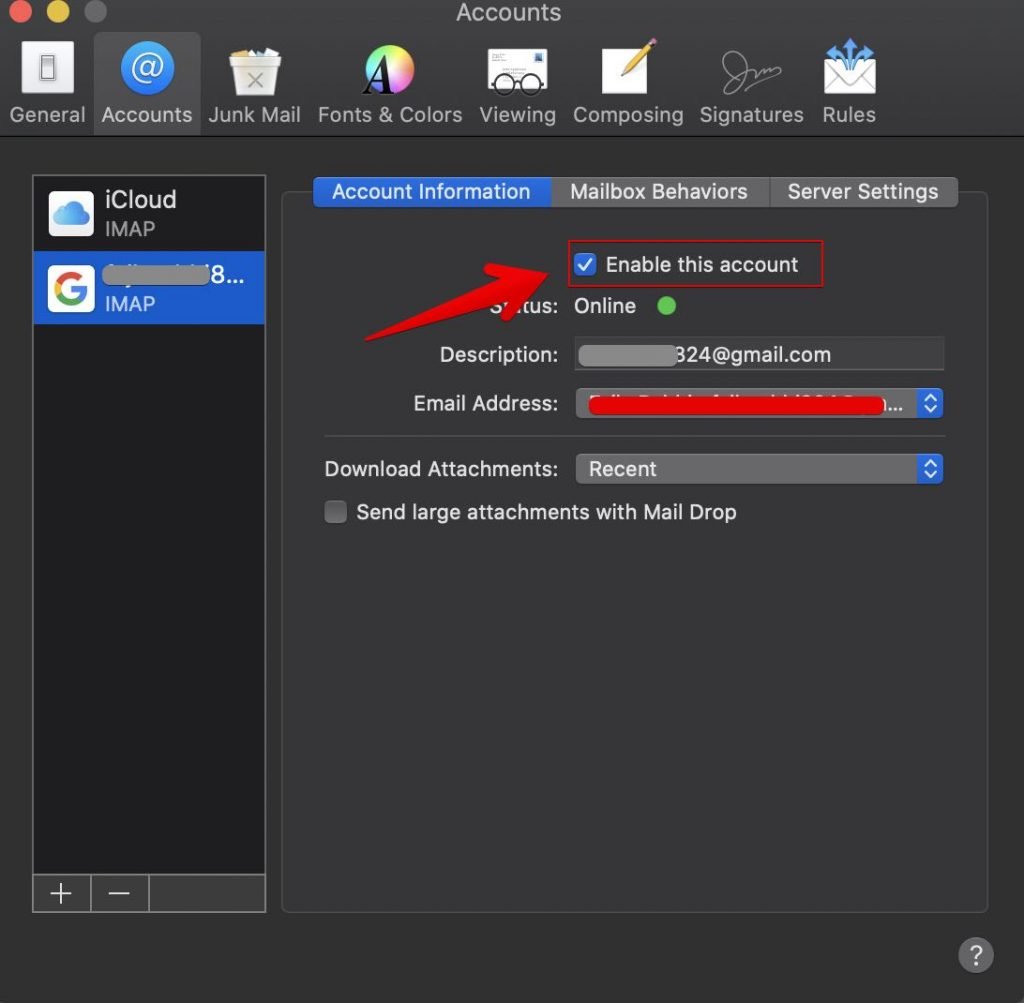Open Junk Mail settings icon
The width and height of the screenshot is (1024, 1003).
pos(254,72)
